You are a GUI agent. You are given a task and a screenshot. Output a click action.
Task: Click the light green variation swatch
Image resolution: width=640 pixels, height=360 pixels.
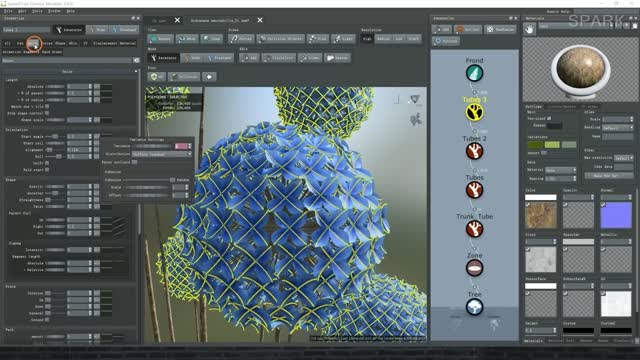click(552, 144)
